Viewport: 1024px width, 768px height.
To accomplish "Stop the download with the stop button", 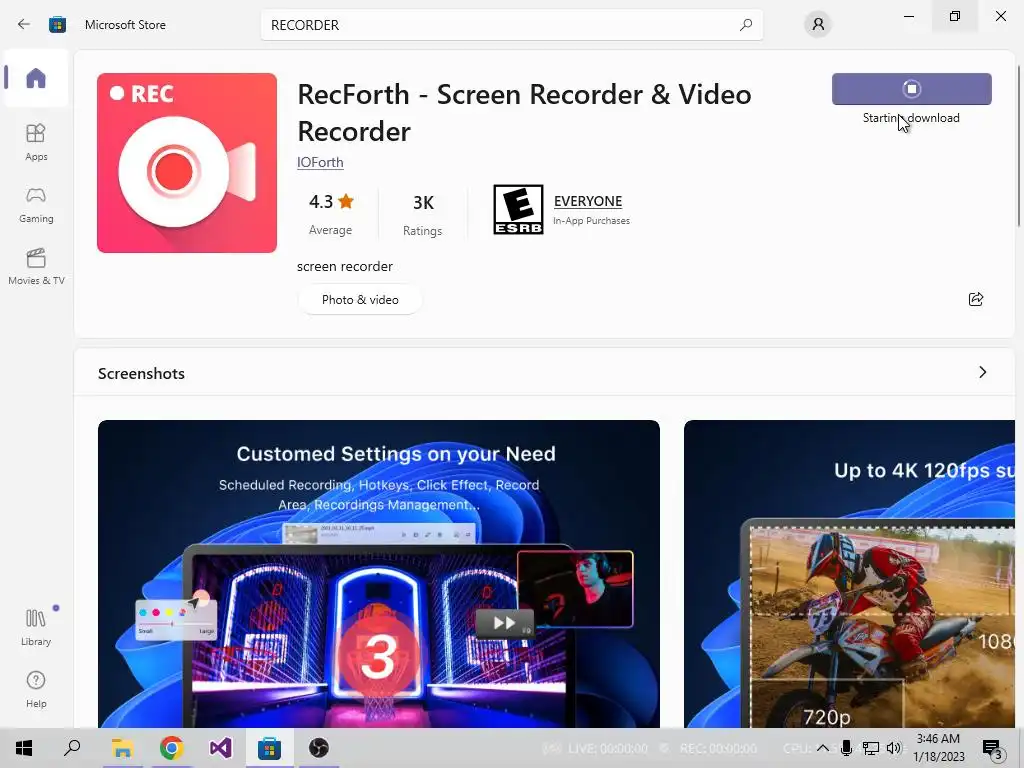I will point(912,89).
